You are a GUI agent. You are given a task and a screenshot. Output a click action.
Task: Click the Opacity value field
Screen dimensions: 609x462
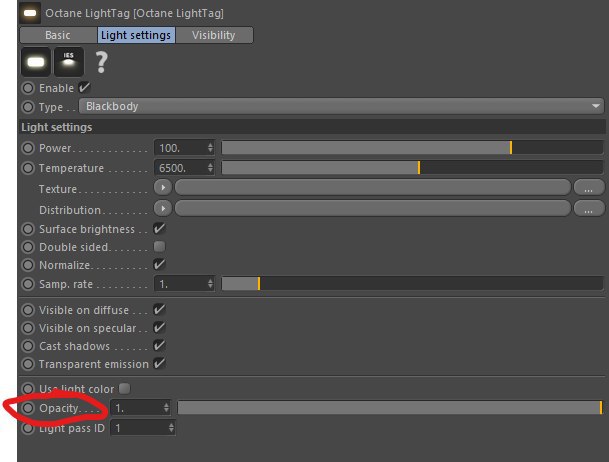[x=141, y=408]
